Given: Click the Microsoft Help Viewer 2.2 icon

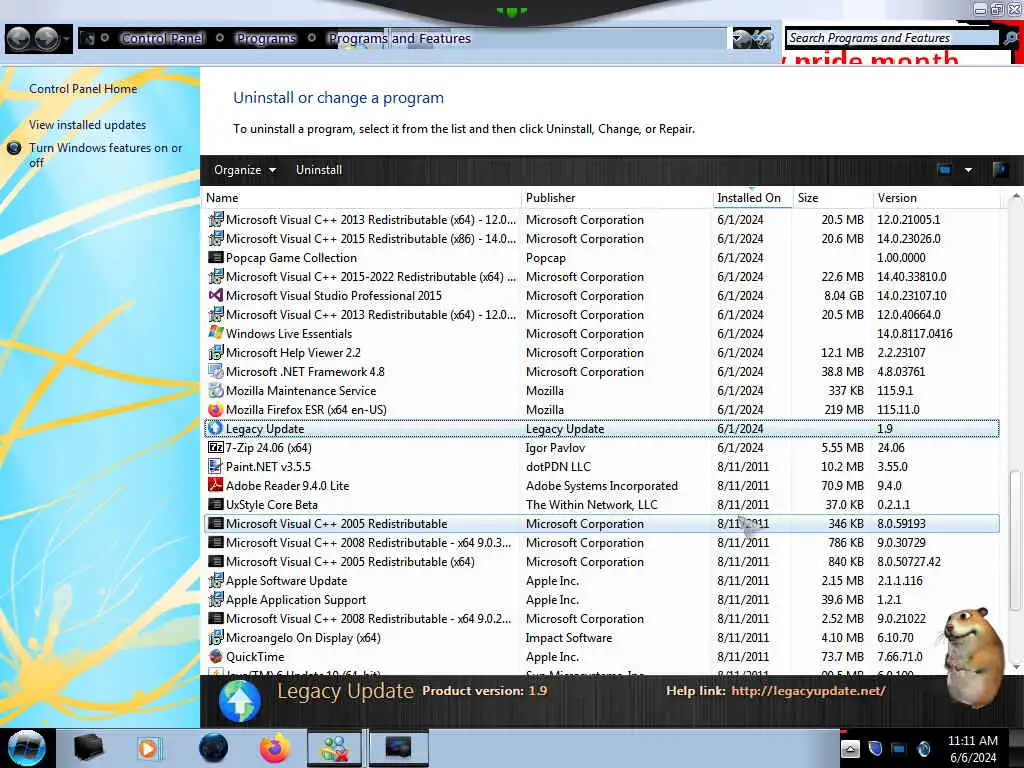Looking at the screenshot, I should tap(216, 353).
